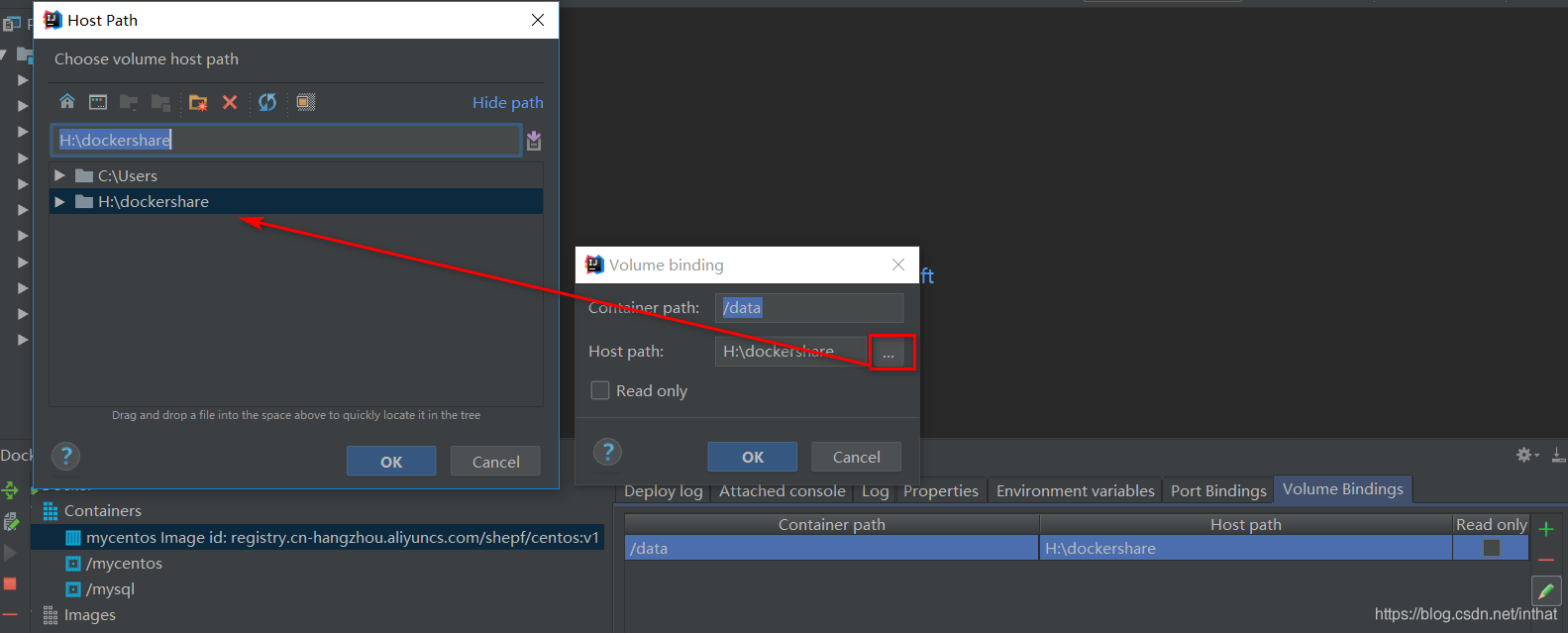
Task: Click the Images grid icon in Docker tree
Action: click(50, 615)
